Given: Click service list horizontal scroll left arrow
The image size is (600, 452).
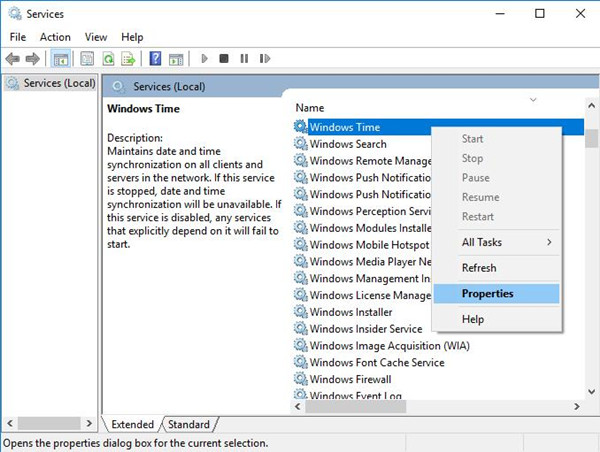Looking at the screenshot, I should [x=298, y=406].
